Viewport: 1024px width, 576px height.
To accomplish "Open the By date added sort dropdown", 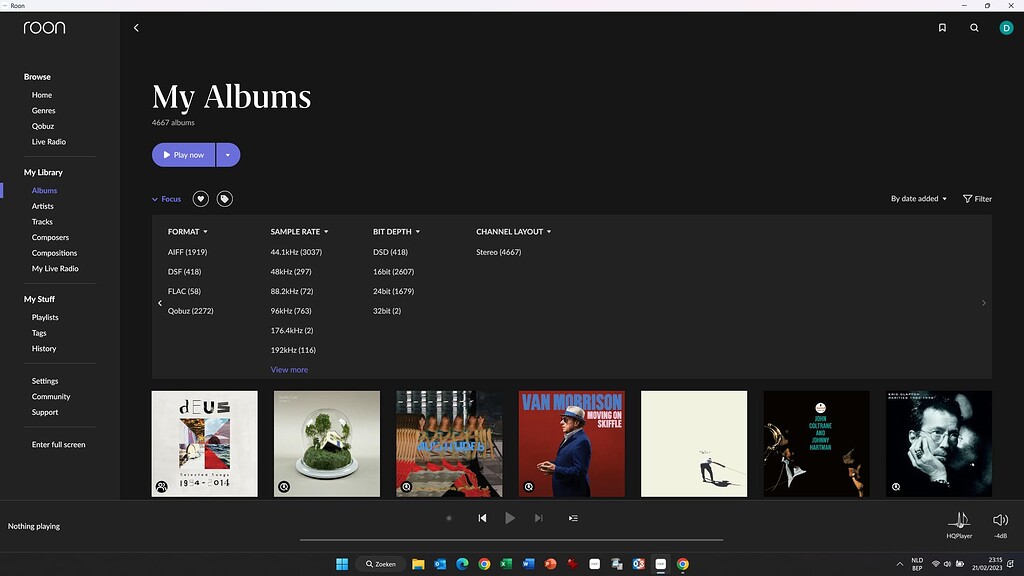I will coord(917,198).
